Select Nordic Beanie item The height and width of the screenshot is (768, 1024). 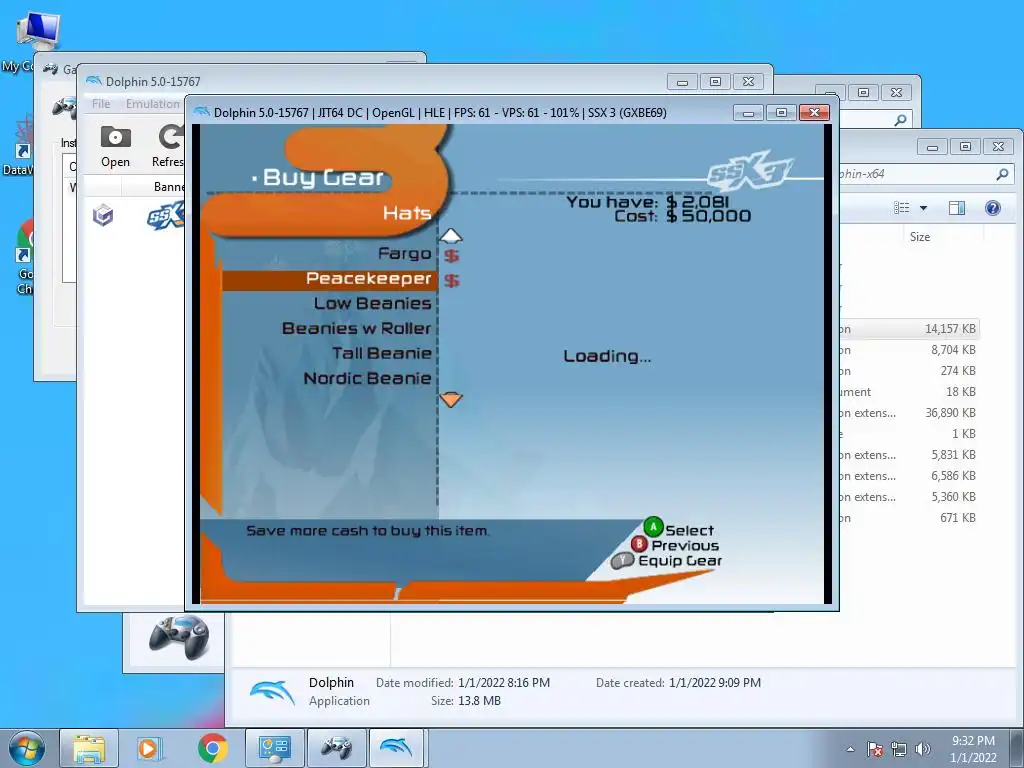367,378
